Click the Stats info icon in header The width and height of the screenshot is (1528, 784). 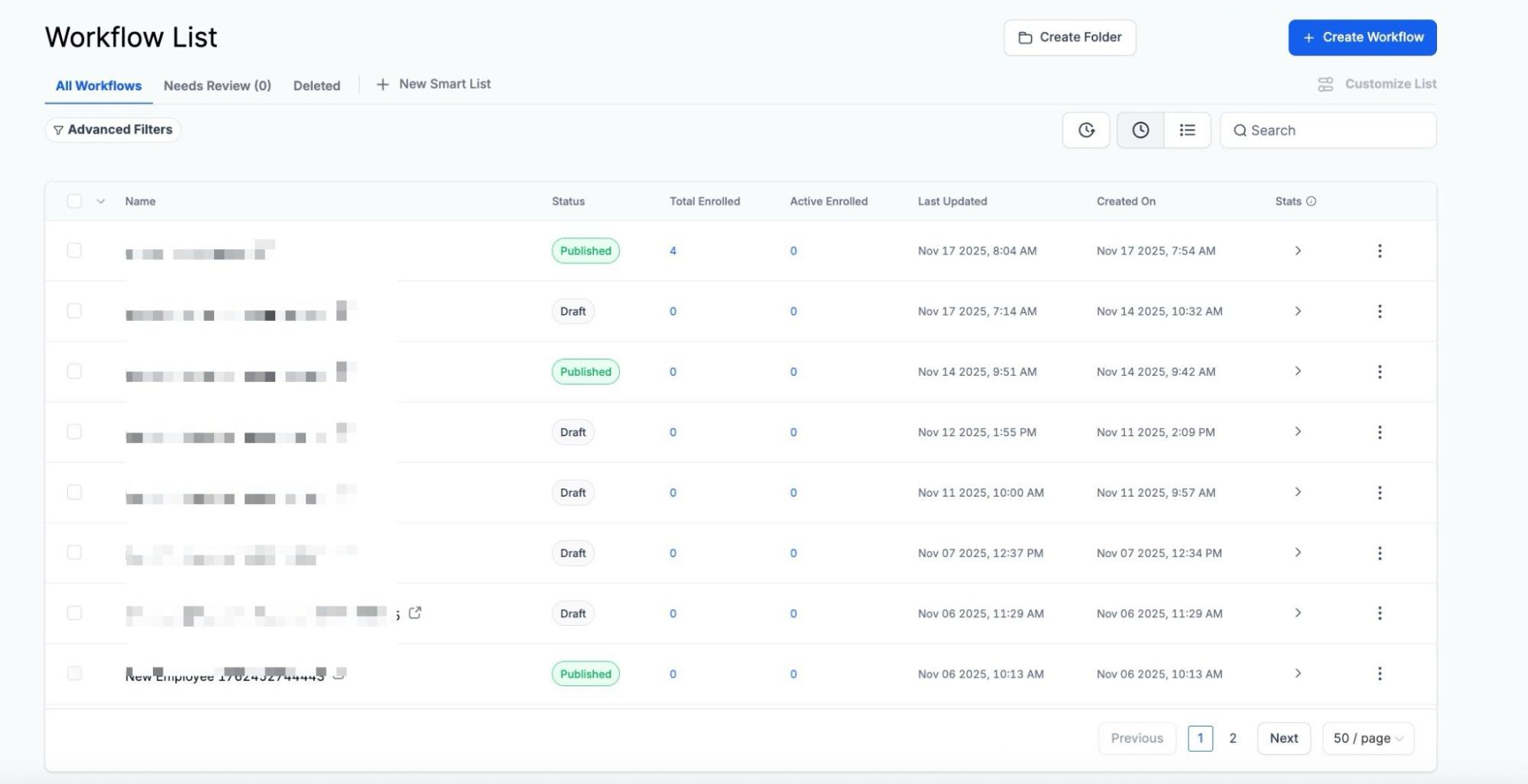tap(1311, 202)
